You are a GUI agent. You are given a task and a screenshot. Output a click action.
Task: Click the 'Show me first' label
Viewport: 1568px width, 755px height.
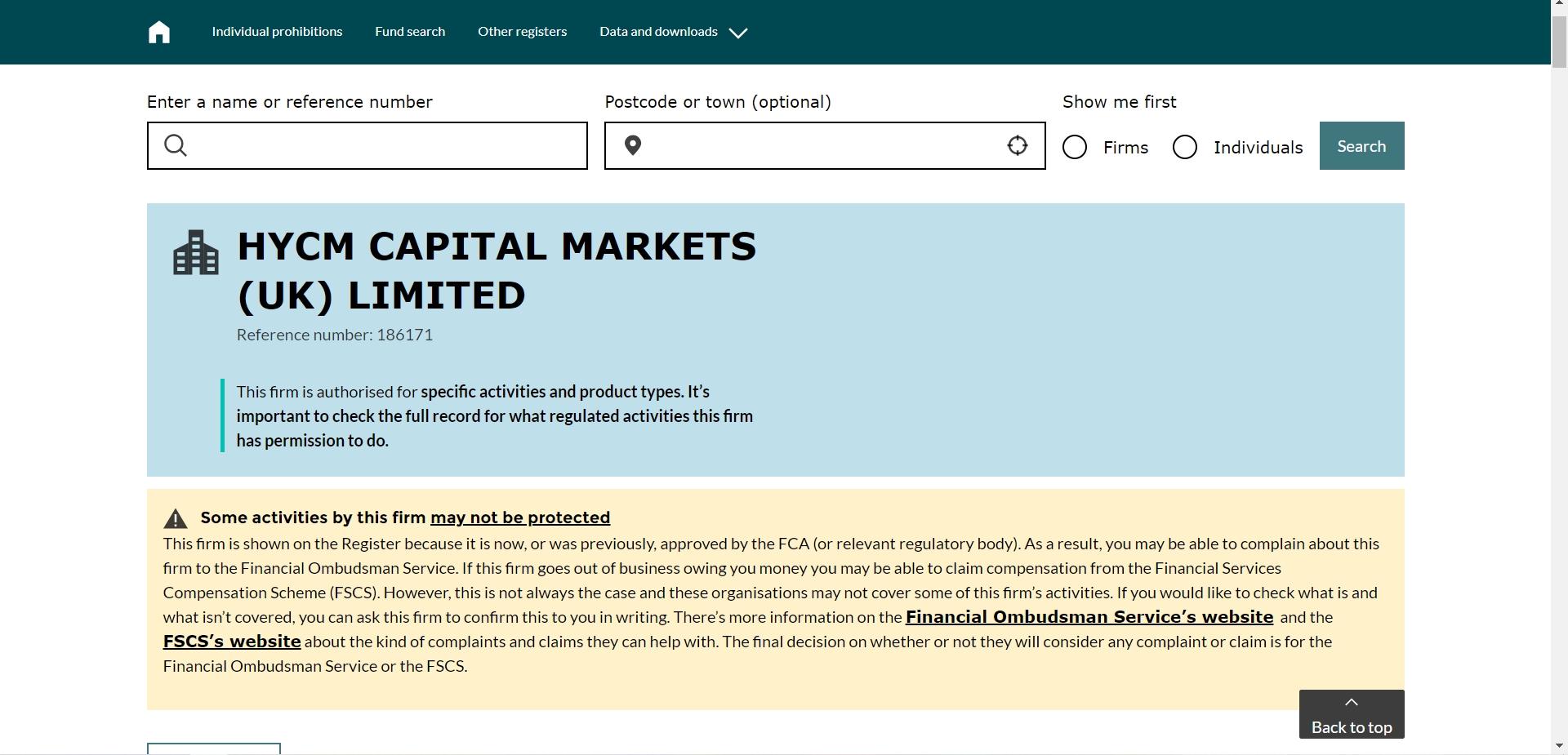(x=1119, y=102)
